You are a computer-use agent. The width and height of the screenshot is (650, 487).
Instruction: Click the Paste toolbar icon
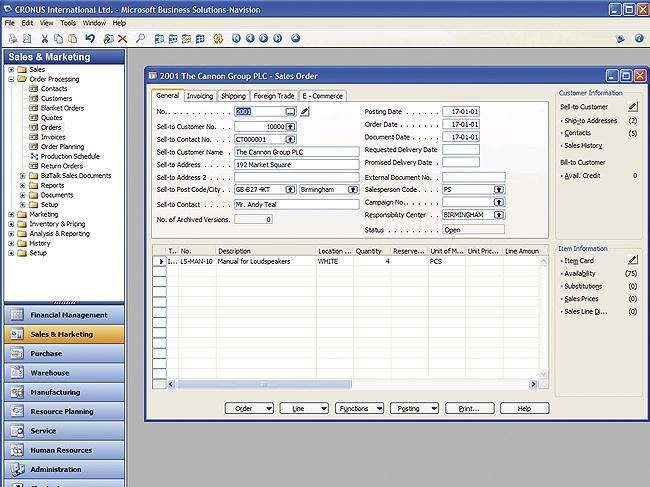click(x=73, y=39)
